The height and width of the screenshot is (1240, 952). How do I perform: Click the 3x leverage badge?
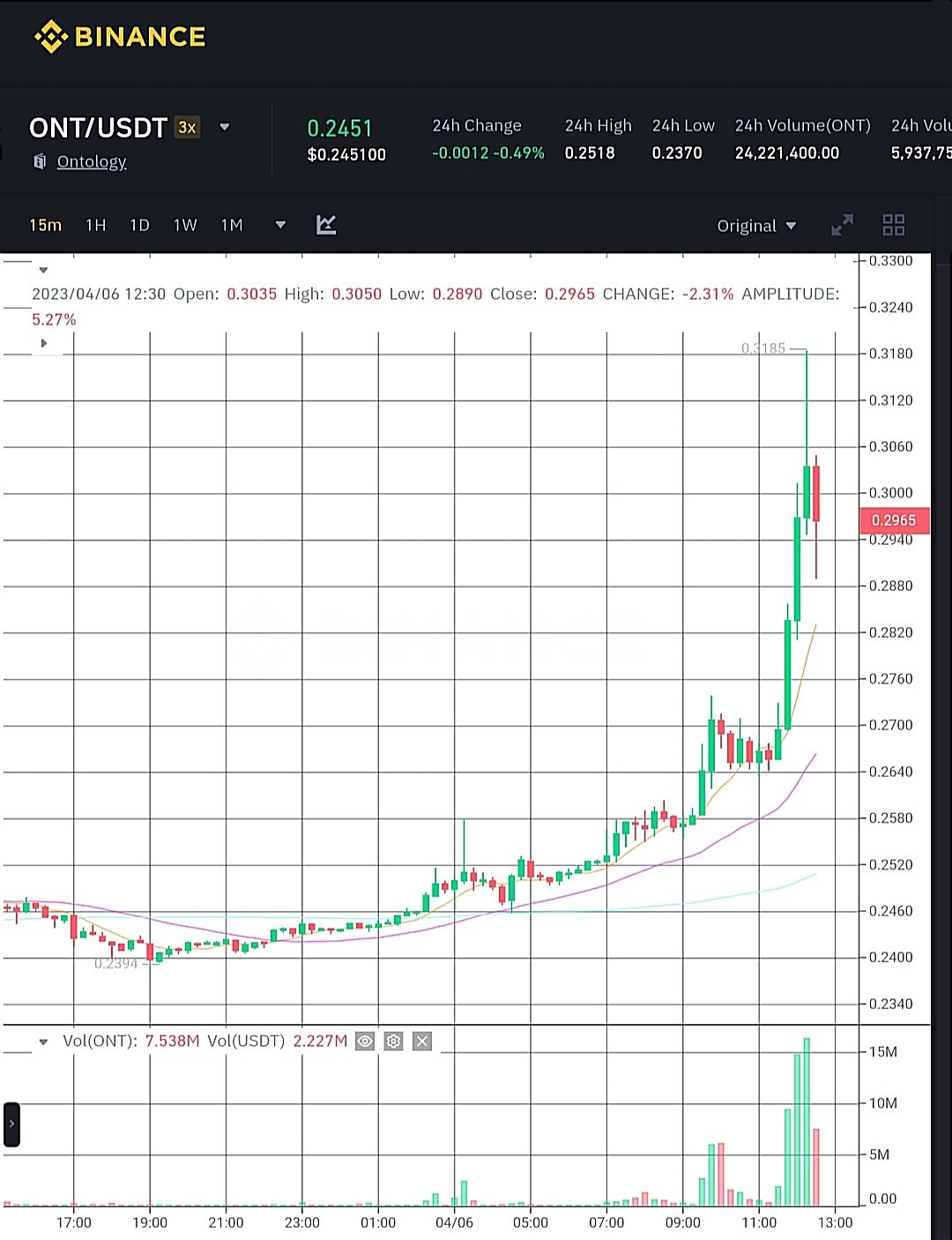tap(187, 127)
